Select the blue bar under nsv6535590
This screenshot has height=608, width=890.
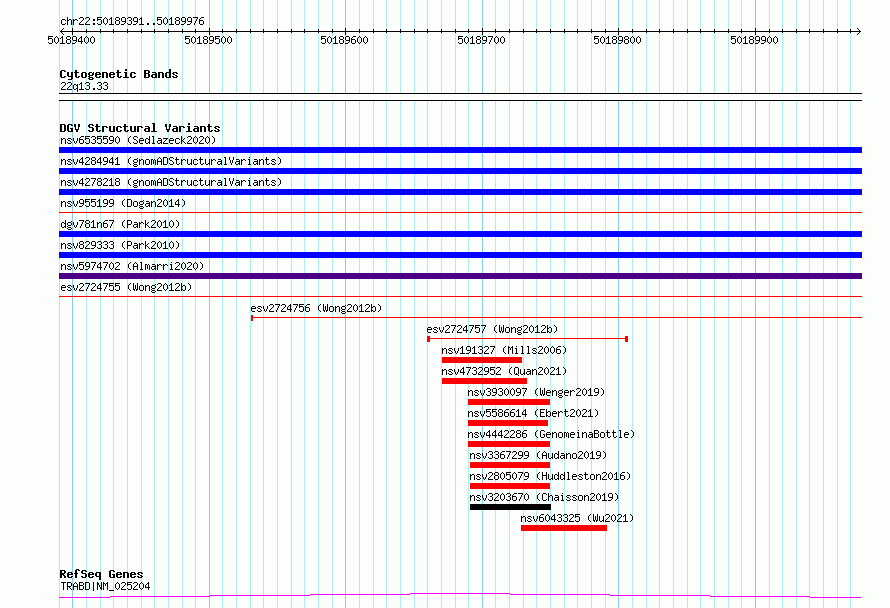[460, 150]
